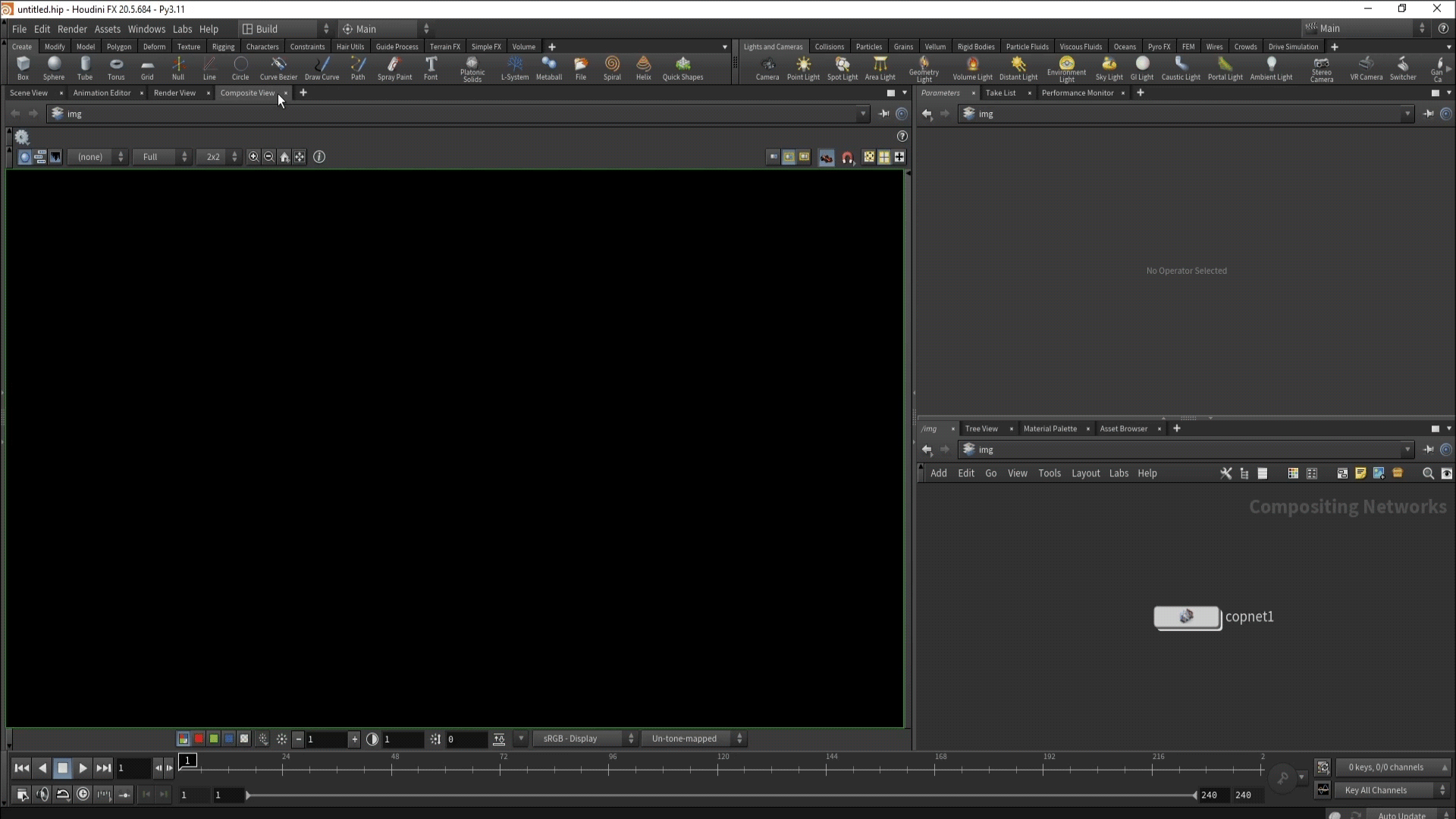Screen dimensions: 1456x819
Task: Open the Render menu
Action: 72,29
